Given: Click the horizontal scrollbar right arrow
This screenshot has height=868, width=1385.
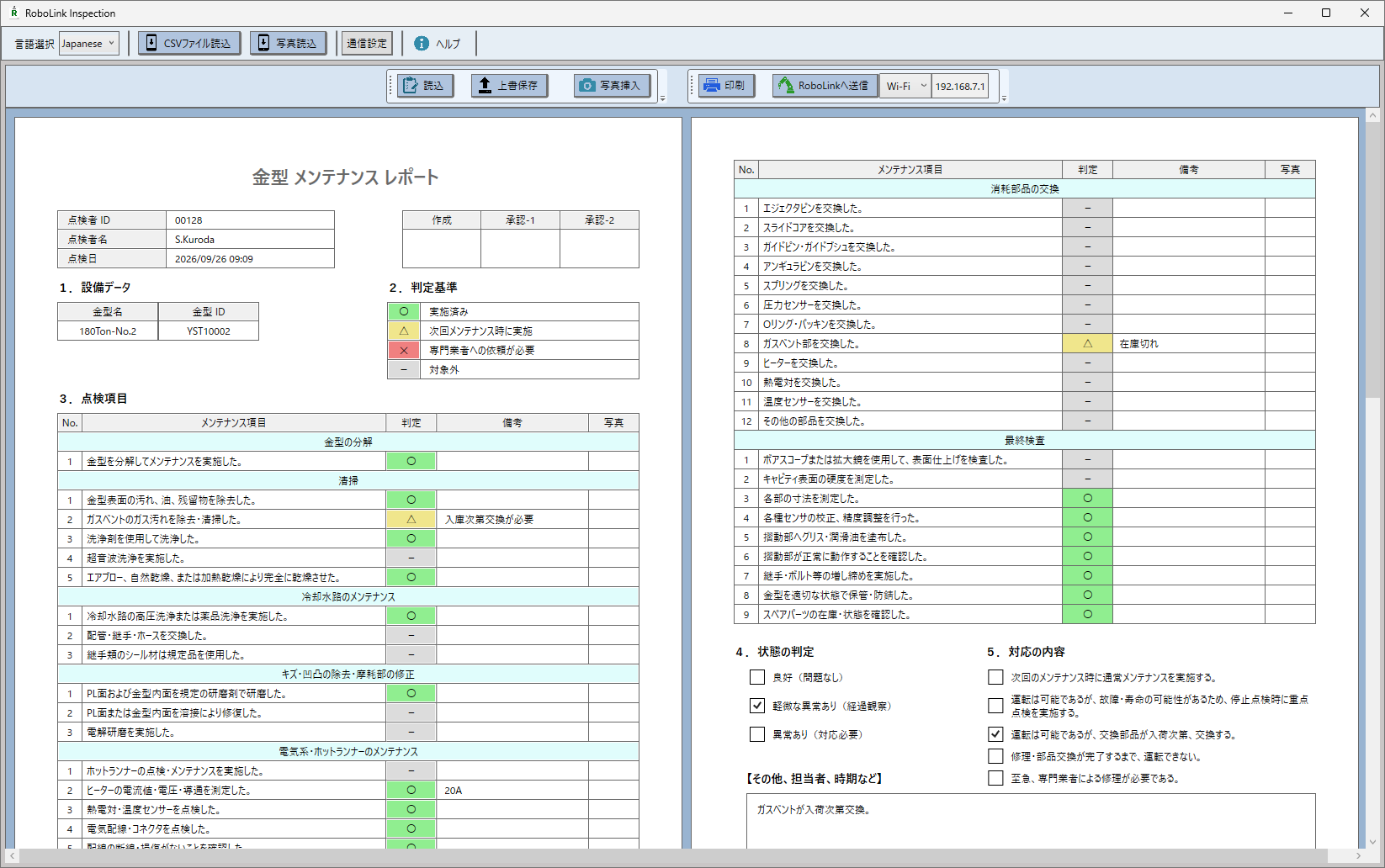Looking at the screenshot, I should pos(1358,855).
